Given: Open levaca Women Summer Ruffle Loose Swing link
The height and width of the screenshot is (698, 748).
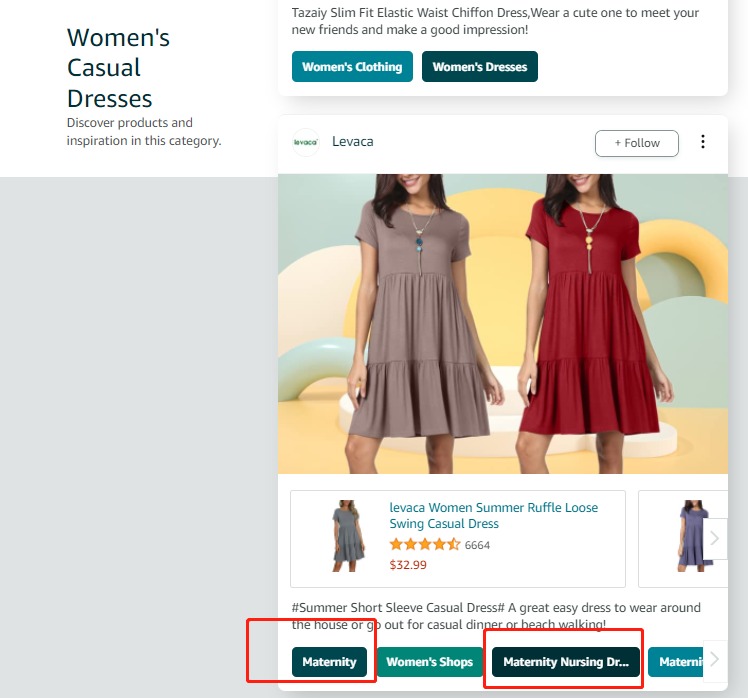Looking at the screenshot, I should (493, 515).
